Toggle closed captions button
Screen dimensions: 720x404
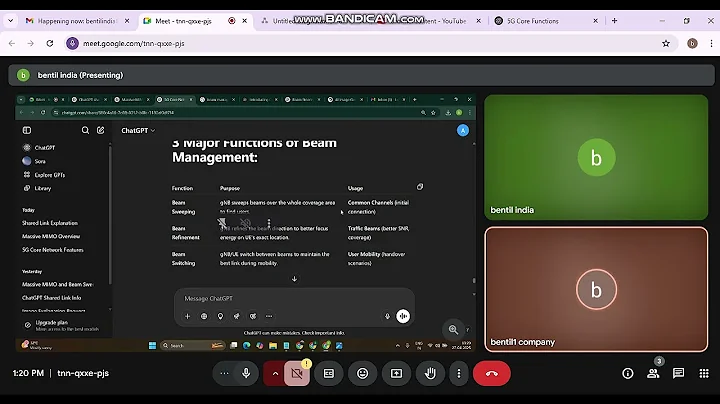(x=329, y=373)
